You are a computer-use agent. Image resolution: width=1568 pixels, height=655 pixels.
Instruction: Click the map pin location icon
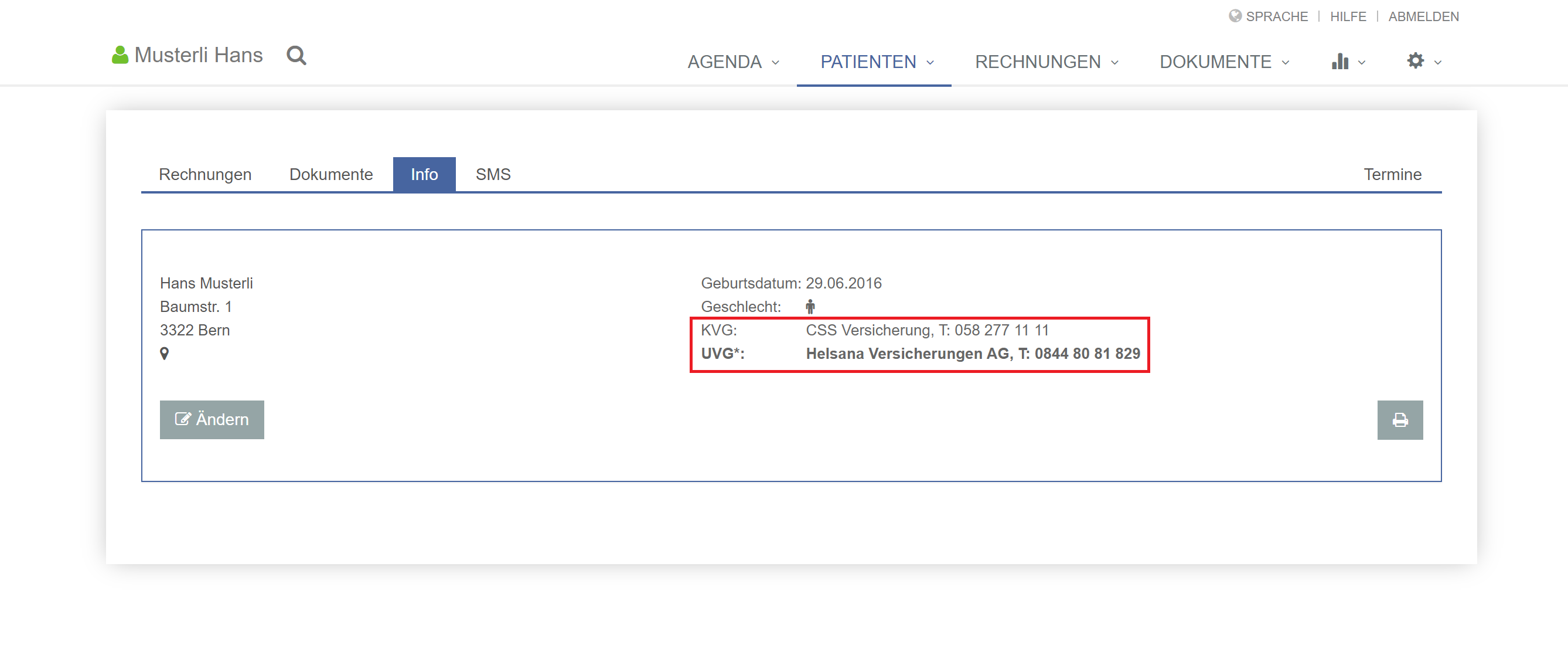tap(164, 354)
